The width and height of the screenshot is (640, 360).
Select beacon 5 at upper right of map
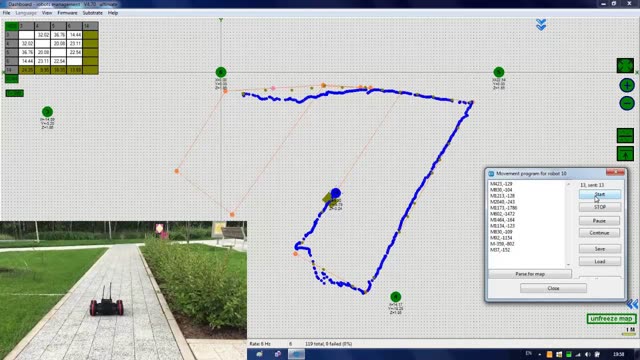[x=498, y=72]
